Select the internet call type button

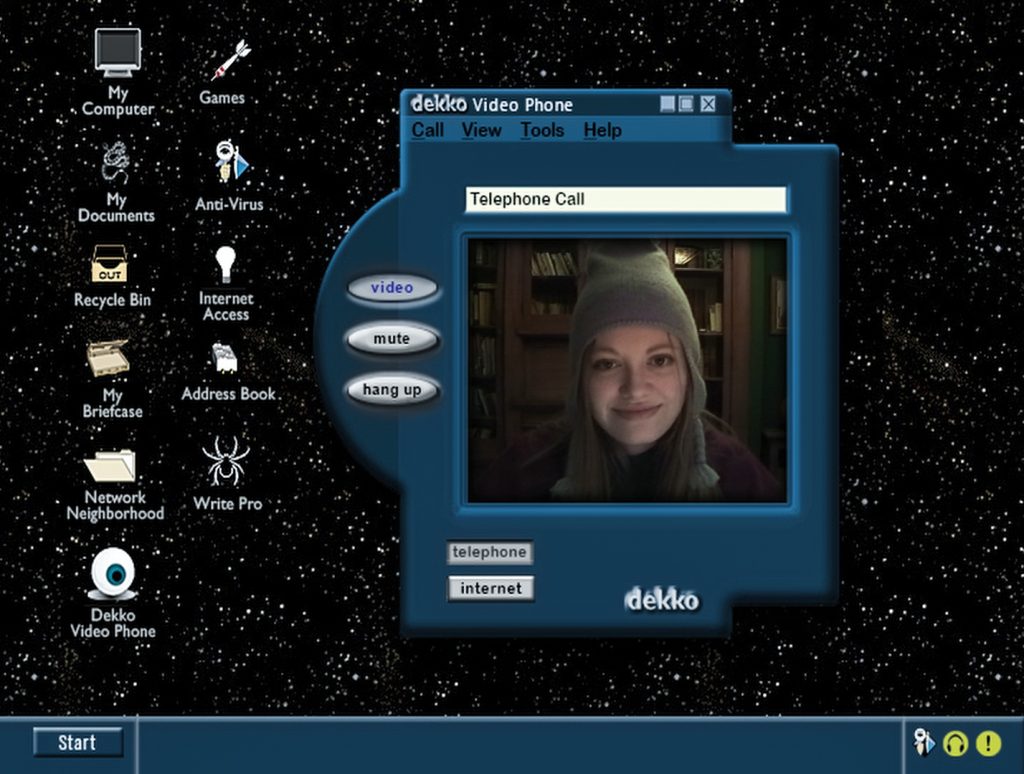(x=491, y=589)
